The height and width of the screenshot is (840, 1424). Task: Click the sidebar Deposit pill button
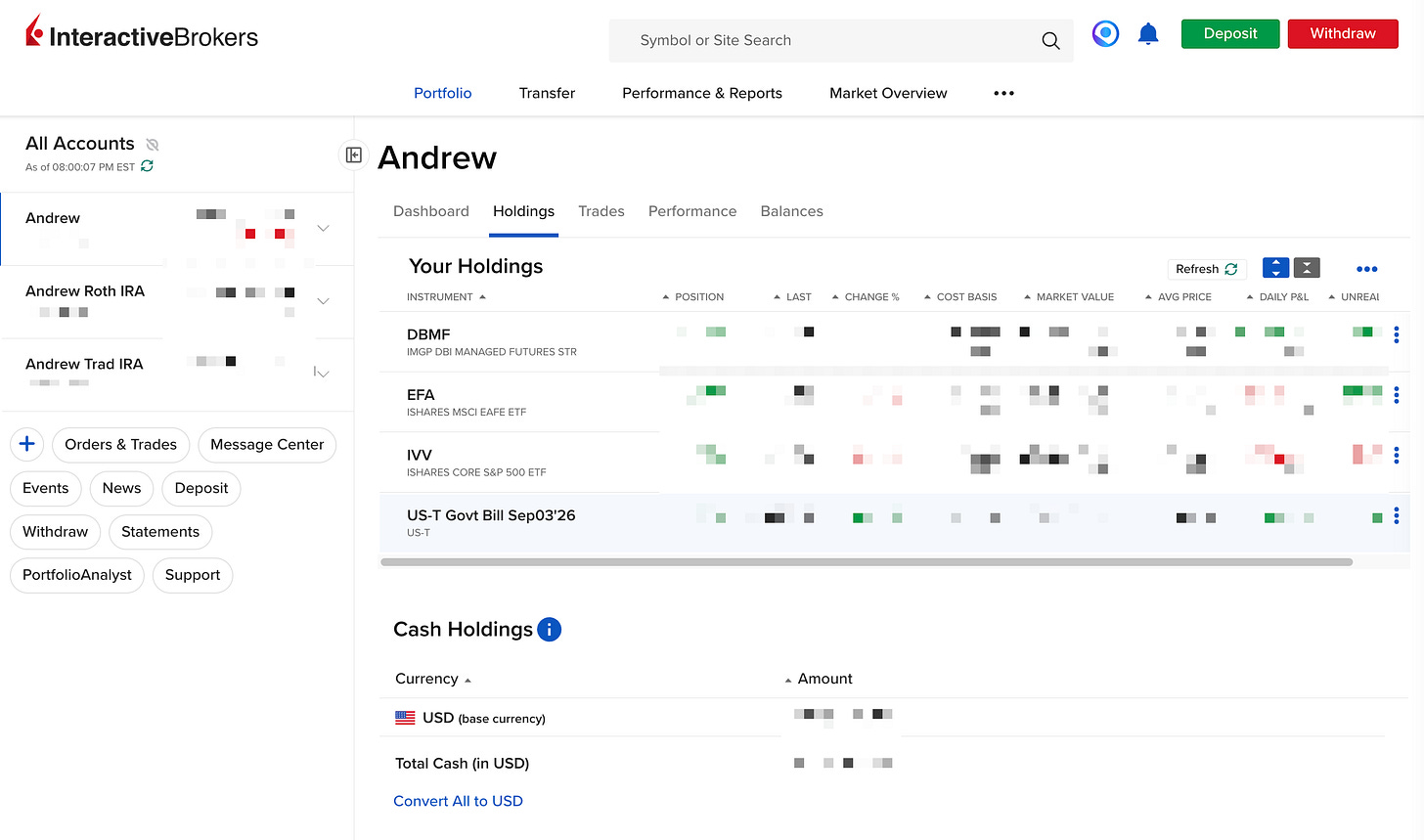pyautogui.click(x=201, y=488)
